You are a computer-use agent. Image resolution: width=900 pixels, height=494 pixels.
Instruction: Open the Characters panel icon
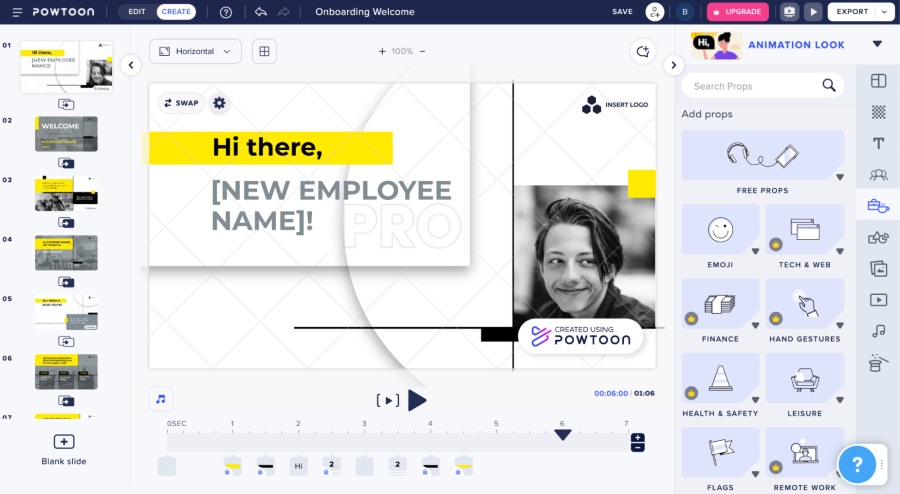(x=879, y=174)
